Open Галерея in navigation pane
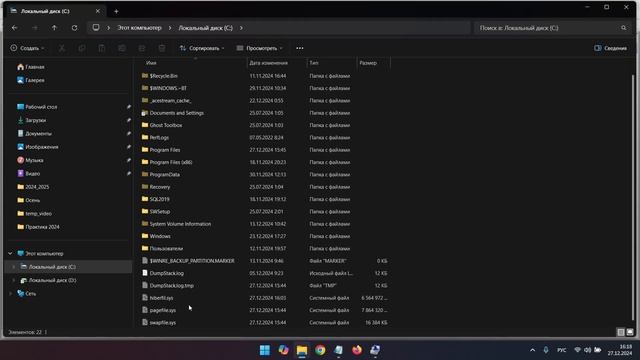Screen dimensions: 640x360 [x=31, y=80]
